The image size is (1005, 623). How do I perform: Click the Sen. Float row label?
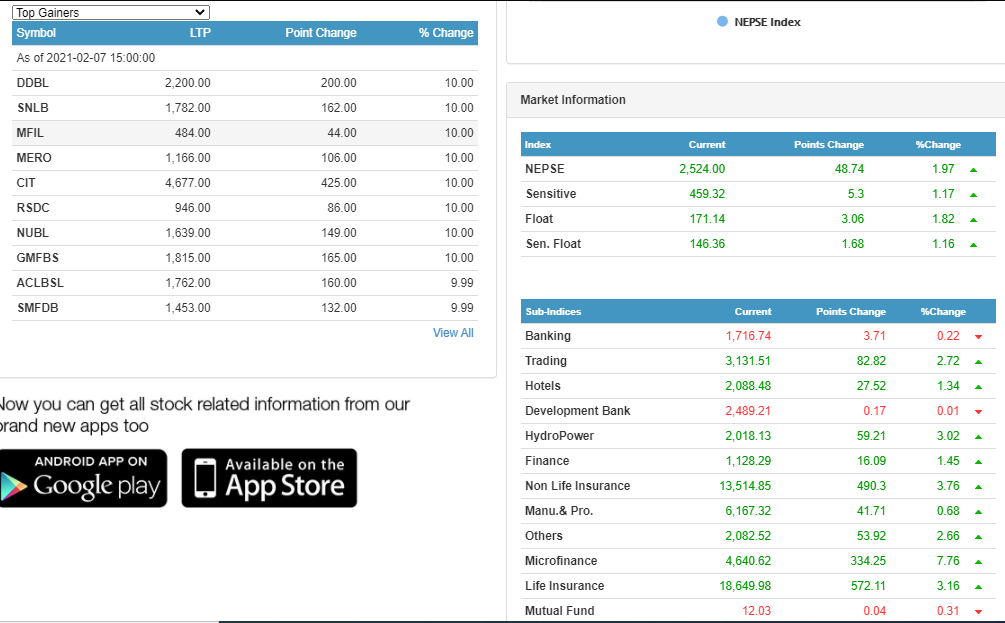pos(553,244)
